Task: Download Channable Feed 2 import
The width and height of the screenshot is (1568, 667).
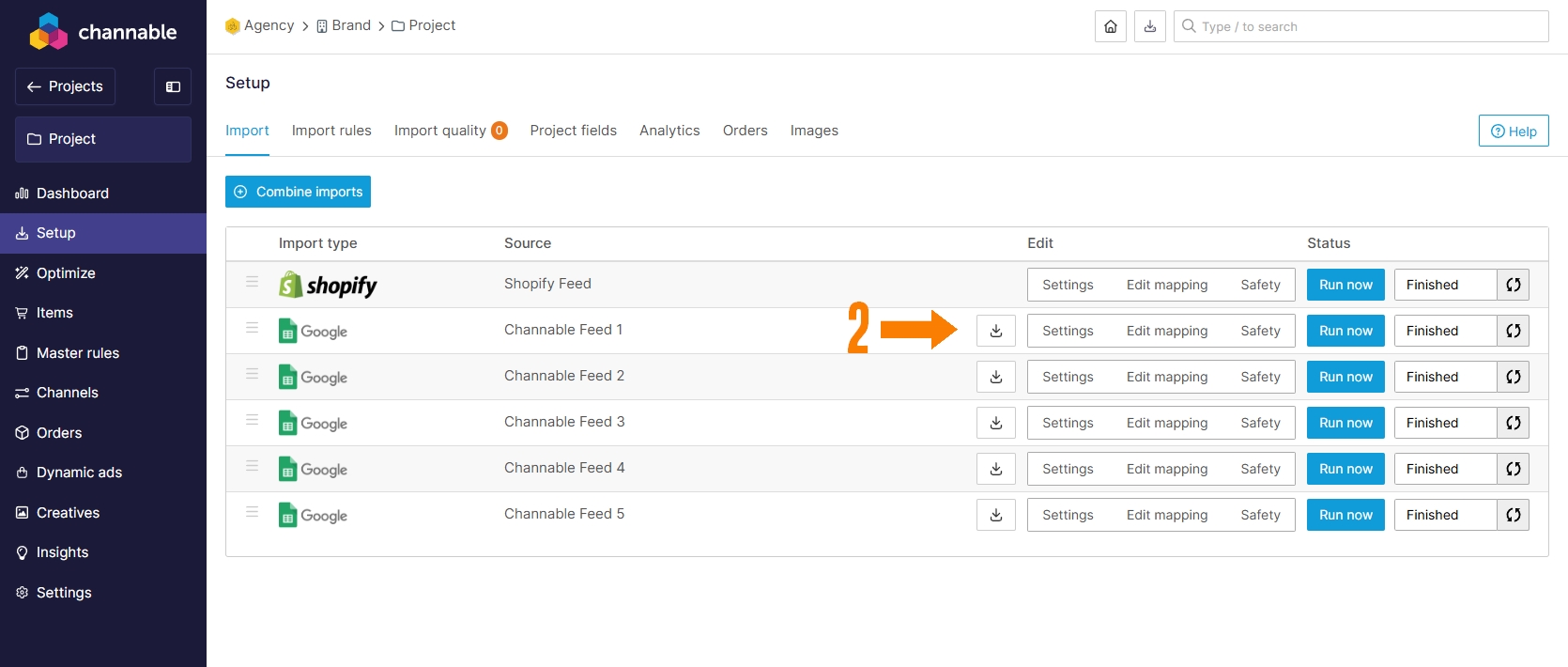Action: click(996, 377)
